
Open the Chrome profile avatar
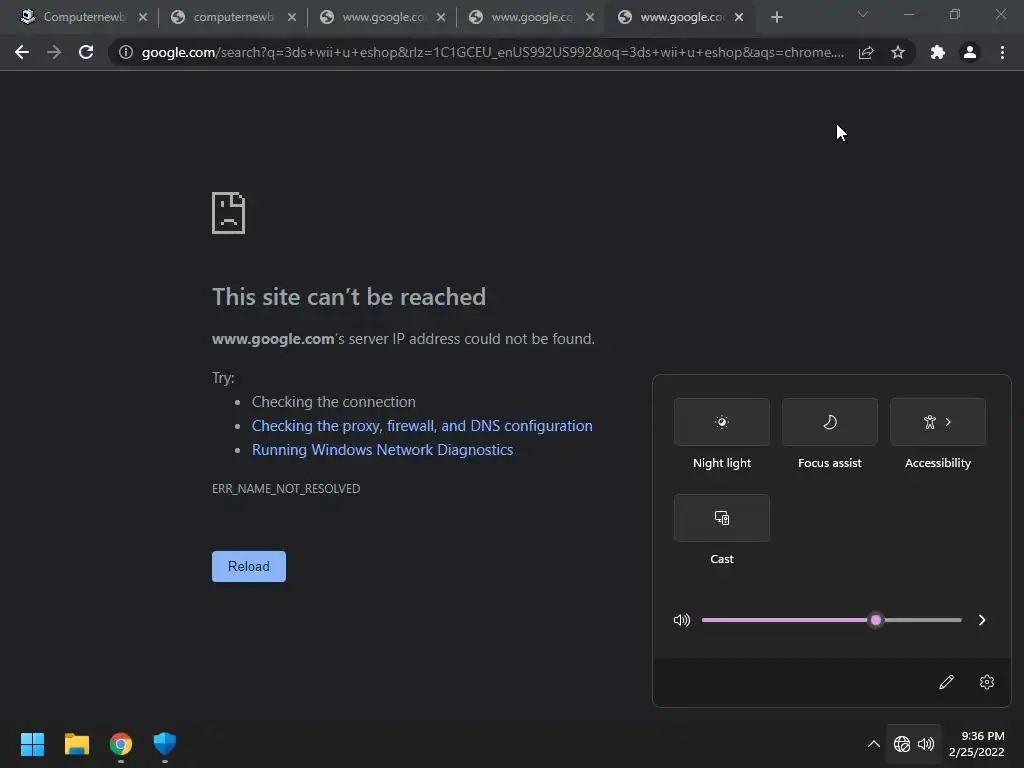click(970, 52)
